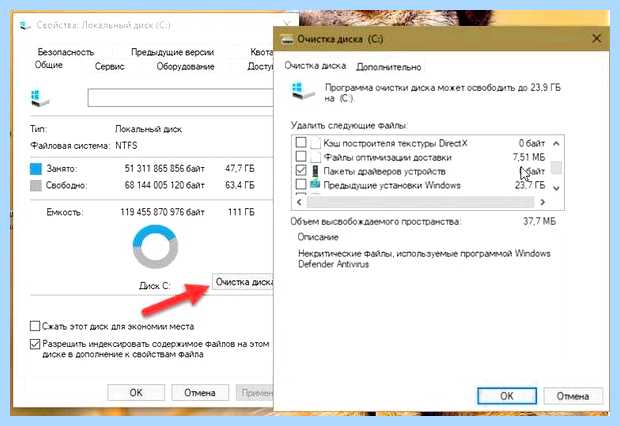Switch to the 'Общие' tab in Properties
The width and height of the screenshot is (620, 426).
tap(48, 65)
